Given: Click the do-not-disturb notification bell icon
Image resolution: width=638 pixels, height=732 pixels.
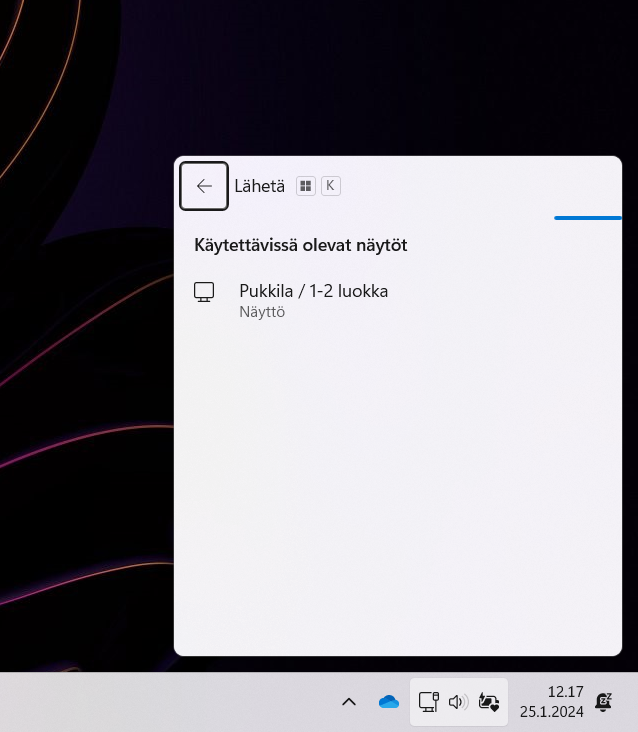Looking at the screenshot, I should 603,702.
